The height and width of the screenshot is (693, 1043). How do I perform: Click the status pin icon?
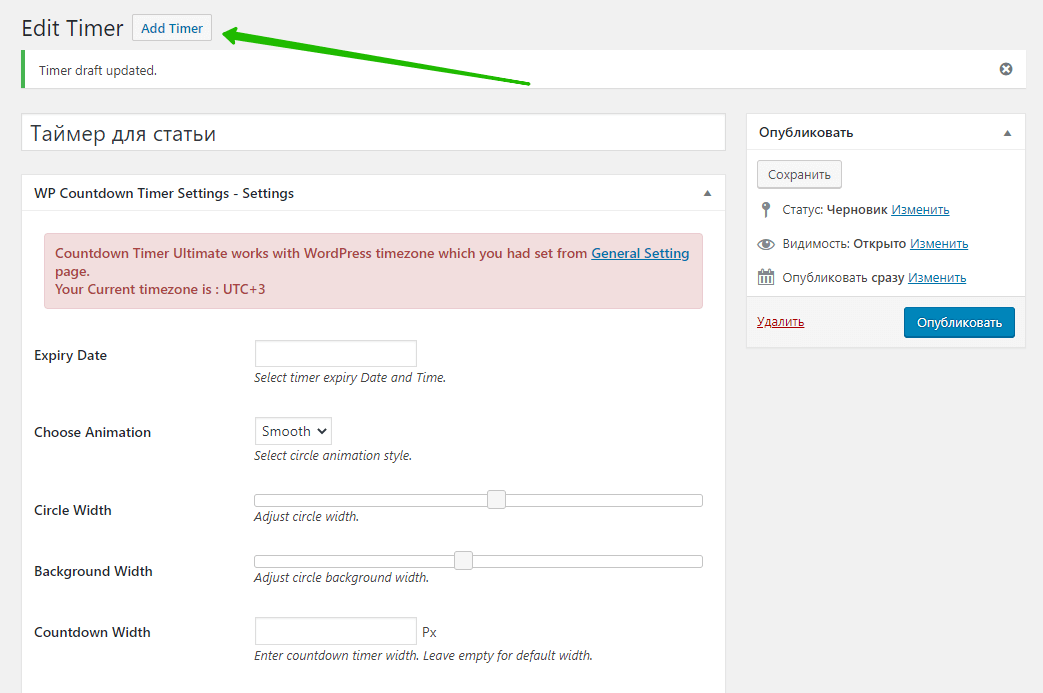coord(766,209)
